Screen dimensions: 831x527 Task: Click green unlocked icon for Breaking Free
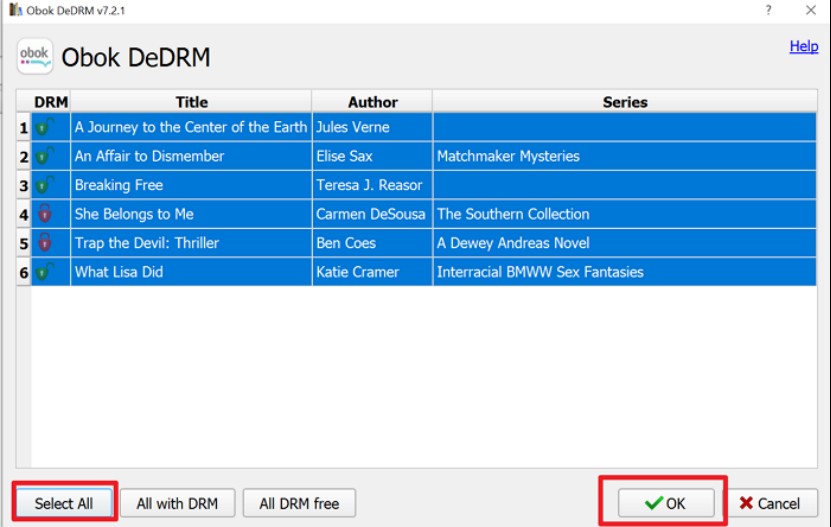(45, 185)
